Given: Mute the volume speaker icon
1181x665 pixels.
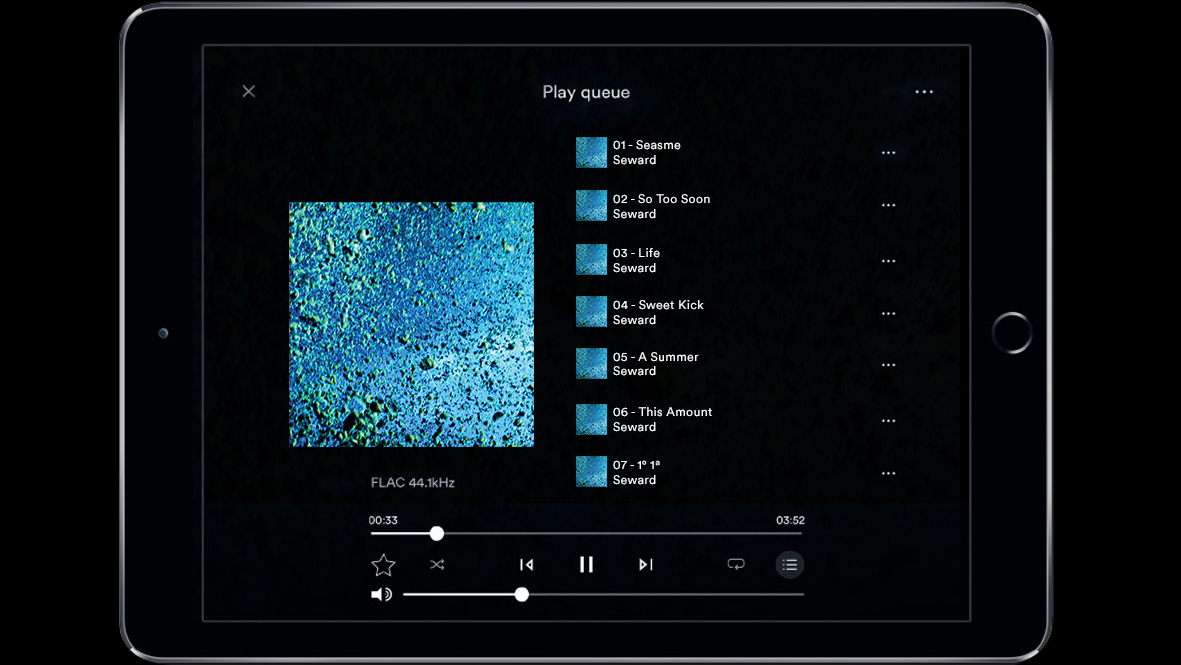Looking at the screenshot, I should pyautogui.click(x=381, y=595).
